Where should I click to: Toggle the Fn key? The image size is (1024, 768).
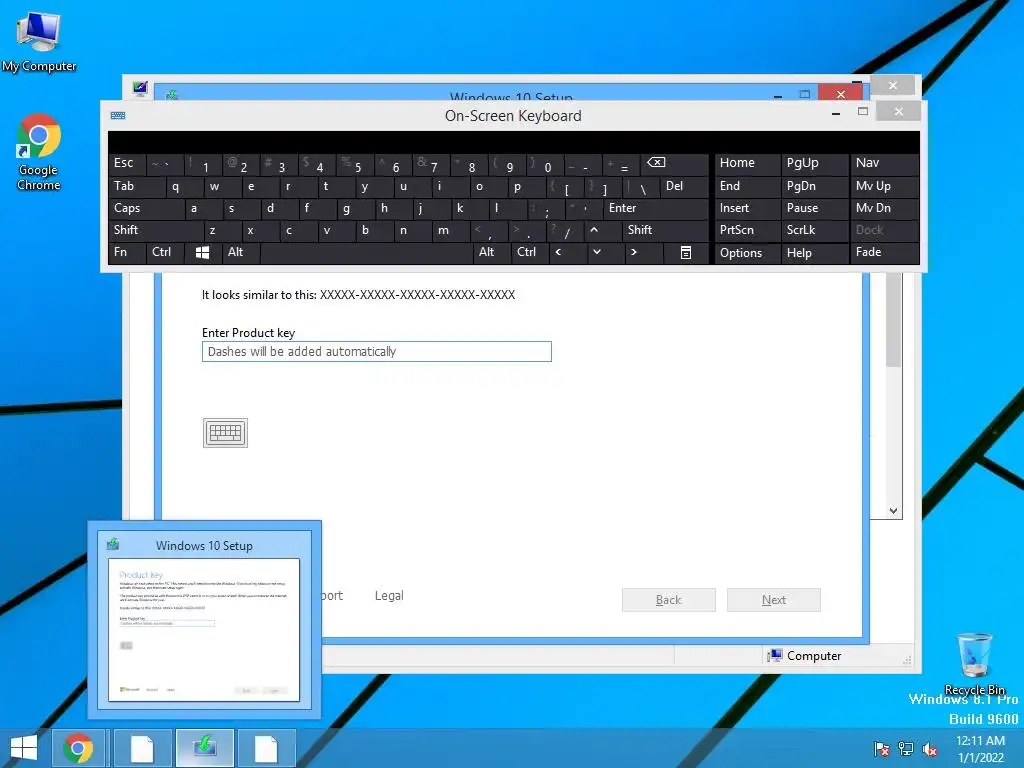127,253
